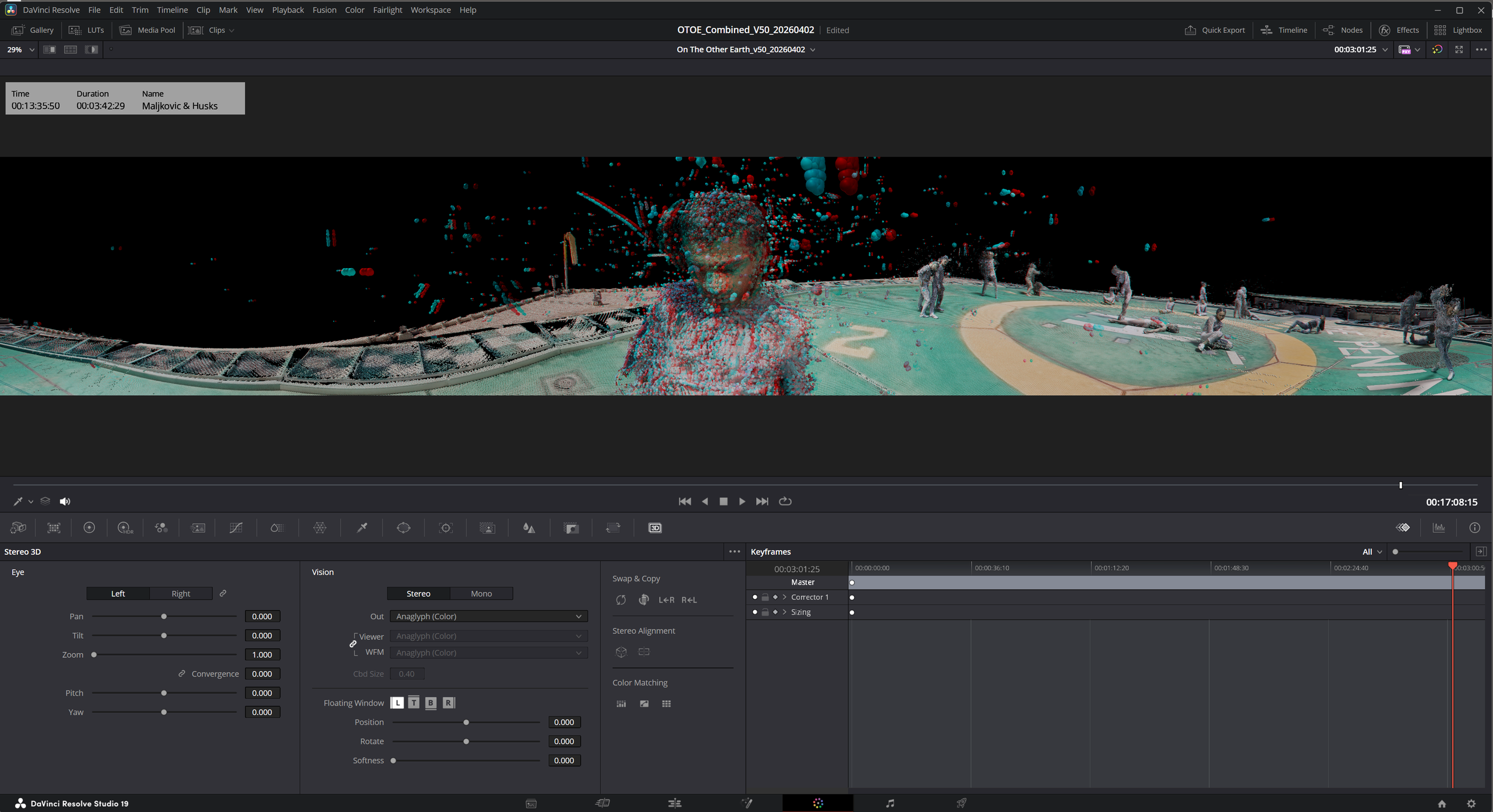Screen dimensions: 1493x812
Task: Switch stereo vision to Mono
Action: [481, 593]
